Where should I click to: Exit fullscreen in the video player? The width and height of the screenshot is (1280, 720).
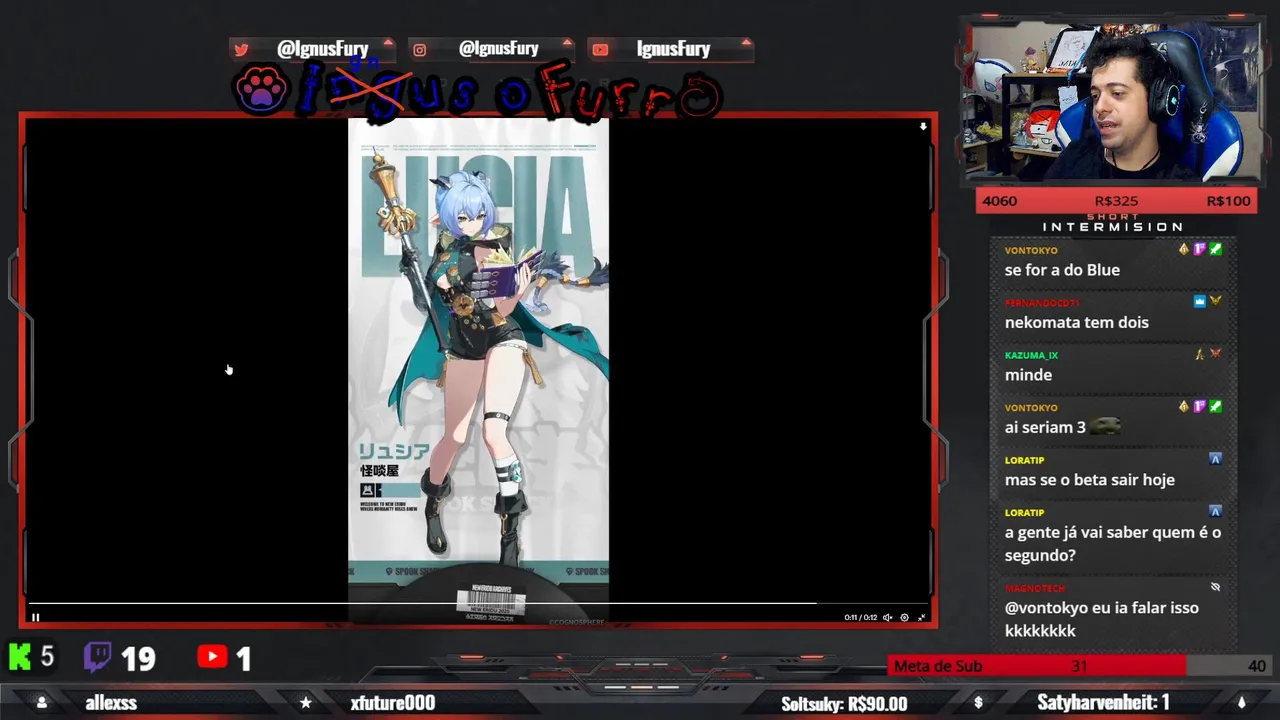pos(921,617)
